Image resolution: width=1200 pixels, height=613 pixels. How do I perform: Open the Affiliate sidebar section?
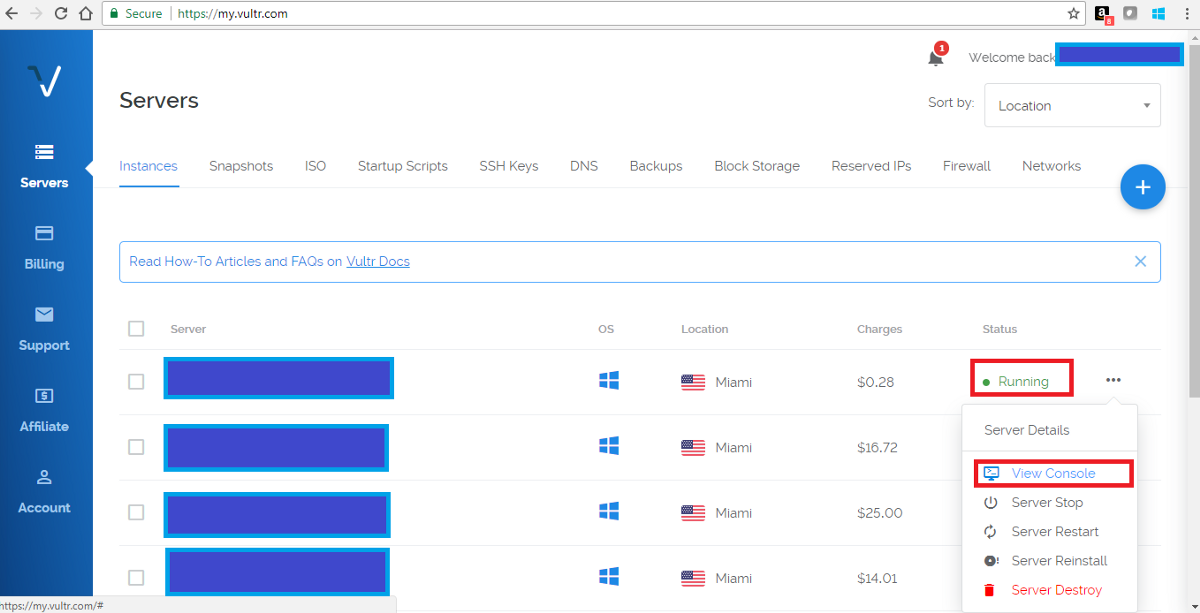click(x=44, y=410)
